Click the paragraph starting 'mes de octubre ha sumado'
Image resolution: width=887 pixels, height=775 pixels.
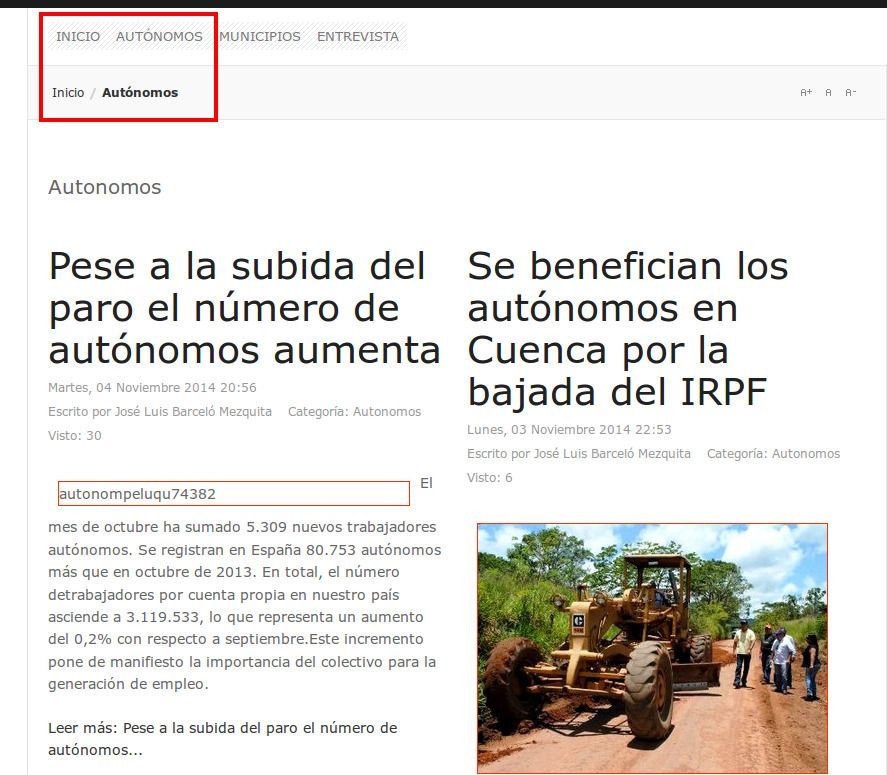point(244,605)
